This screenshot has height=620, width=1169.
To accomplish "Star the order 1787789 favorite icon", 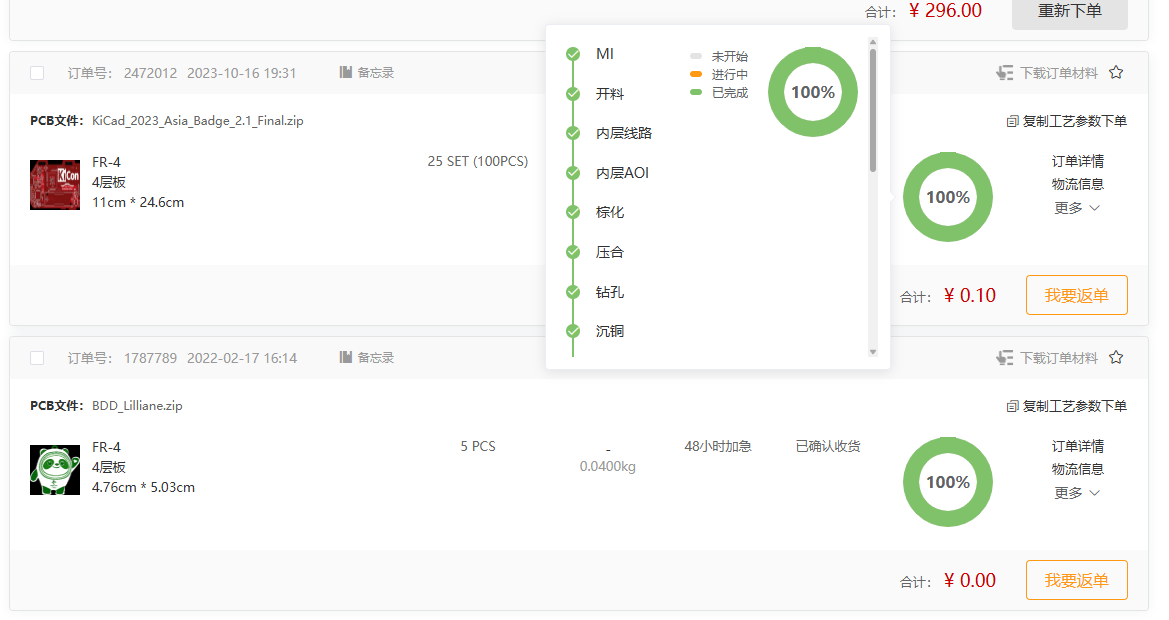I will click(1116, 358).
